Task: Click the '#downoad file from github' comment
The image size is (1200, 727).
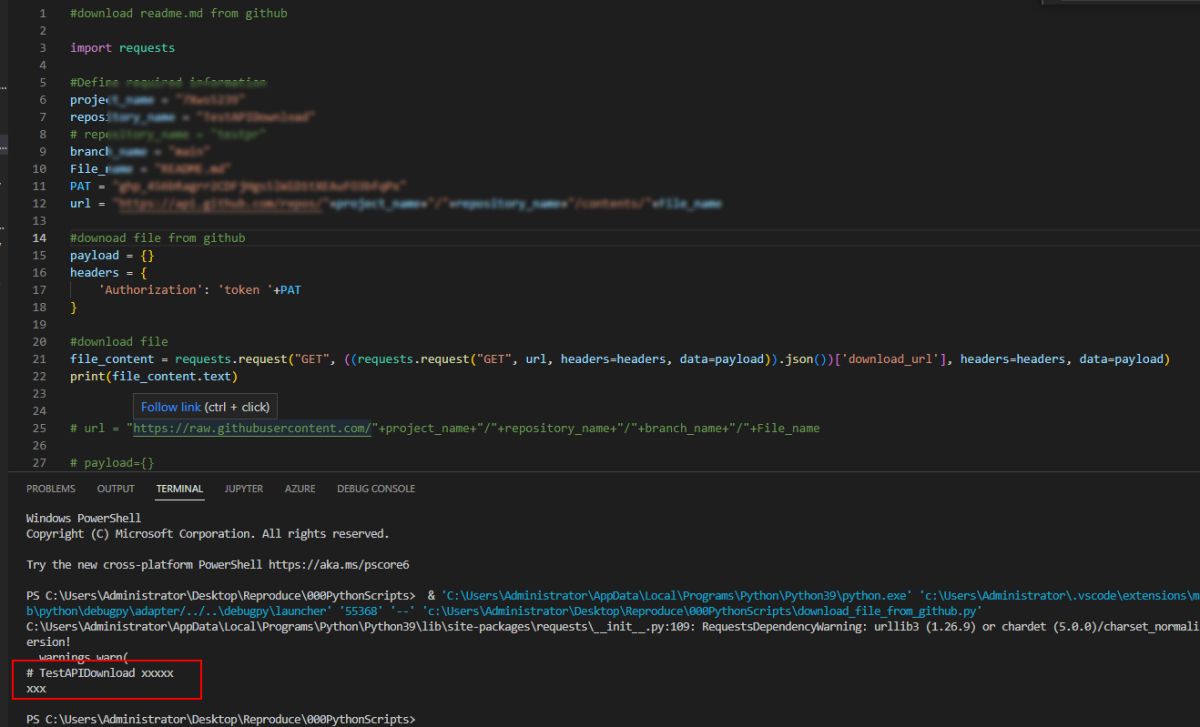Action: (x=157, y=238)
